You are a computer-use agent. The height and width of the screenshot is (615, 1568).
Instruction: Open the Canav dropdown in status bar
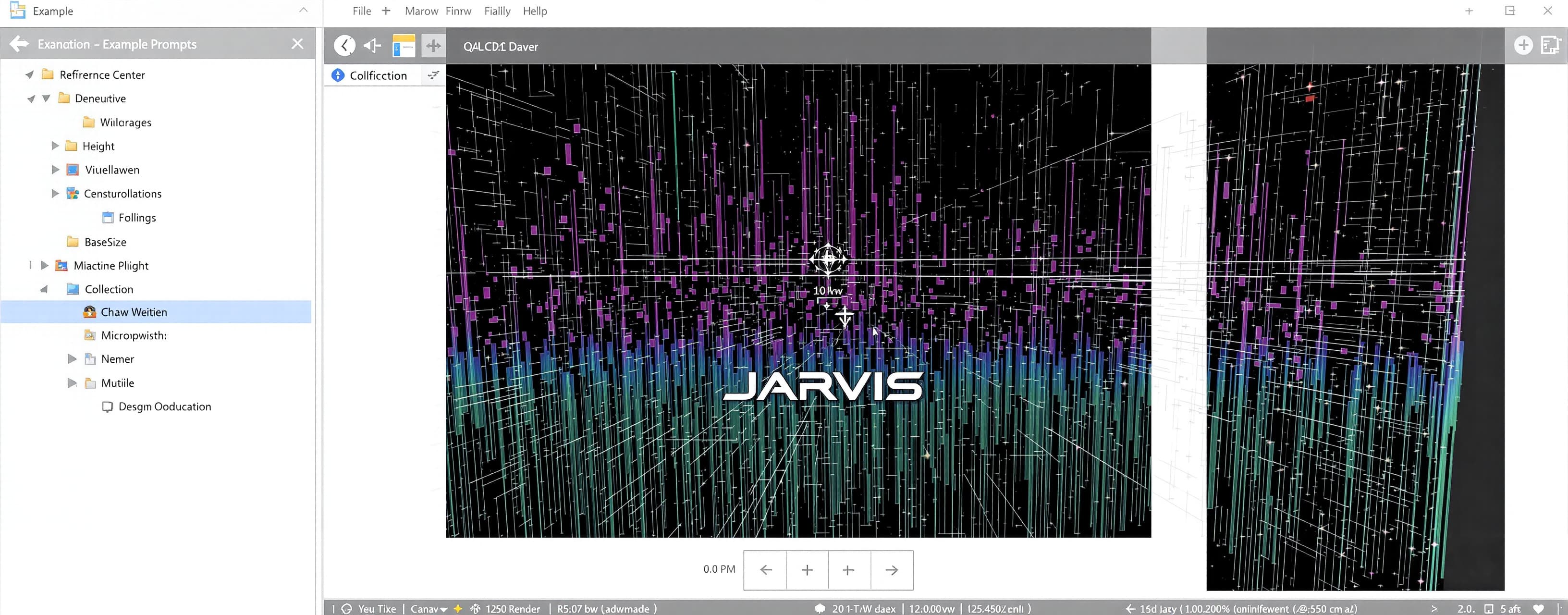(429, 609)
